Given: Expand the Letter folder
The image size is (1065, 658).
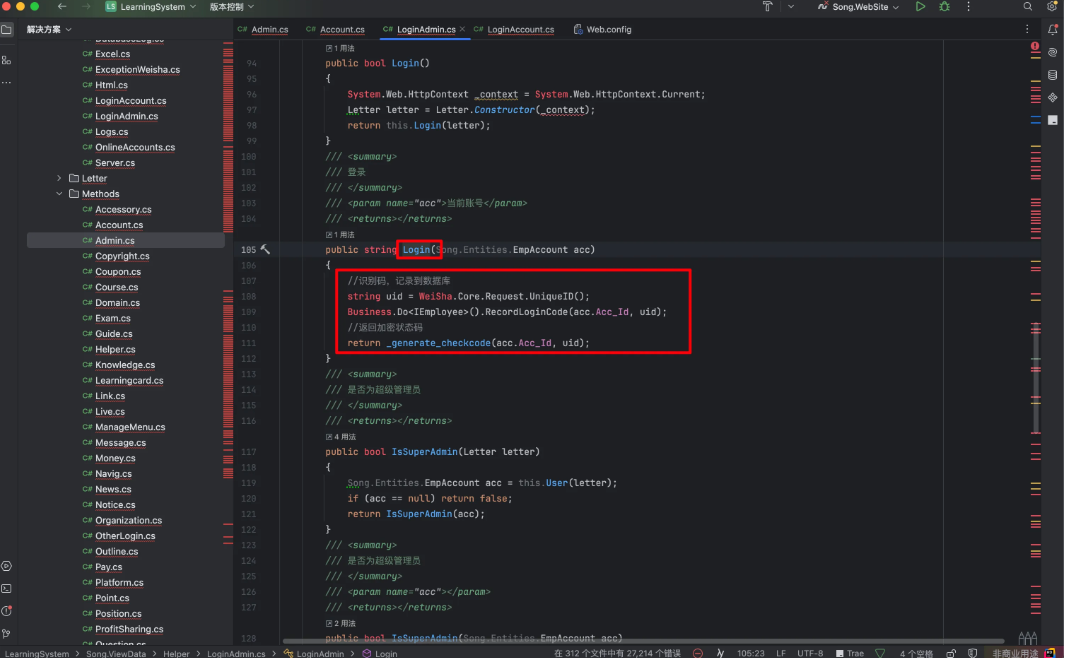Looking at the screenshot, I should click(60, 178).
